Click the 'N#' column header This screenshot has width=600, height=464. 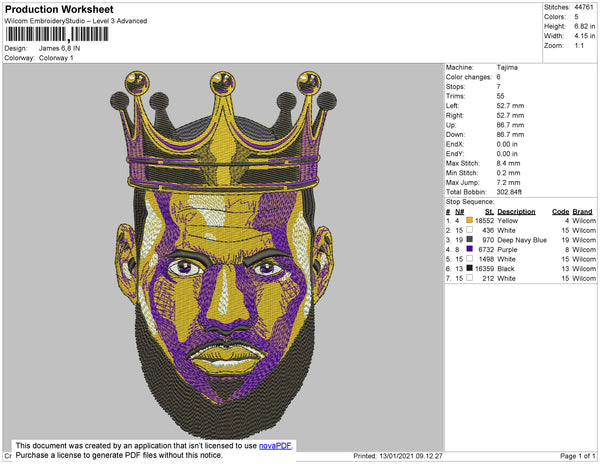tap(459, 212)
